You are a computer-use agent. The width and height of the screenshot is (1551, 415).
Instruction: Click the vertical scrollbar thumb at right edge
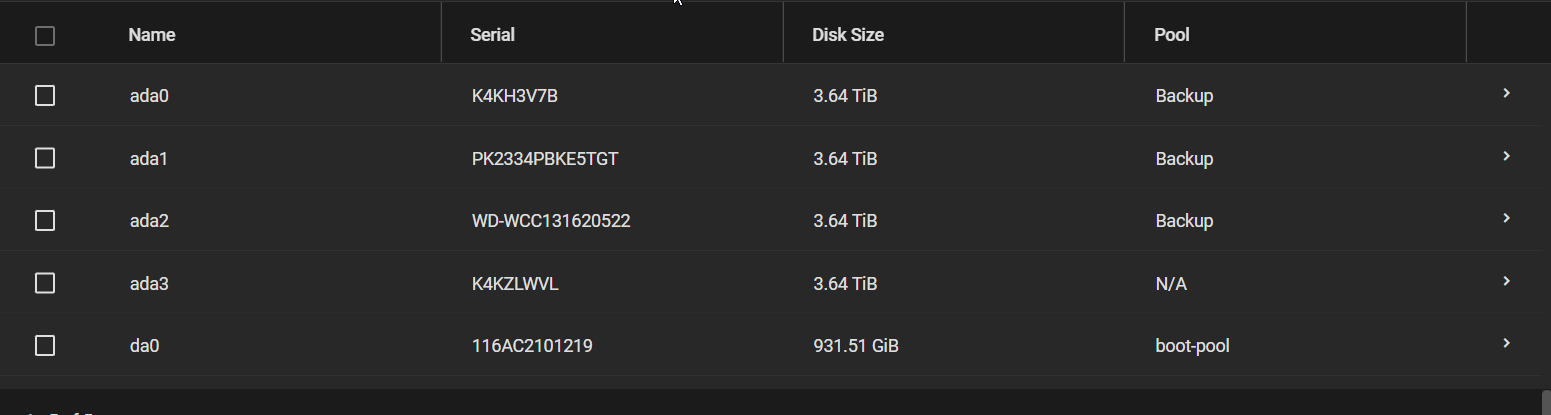coord(1546,401)
